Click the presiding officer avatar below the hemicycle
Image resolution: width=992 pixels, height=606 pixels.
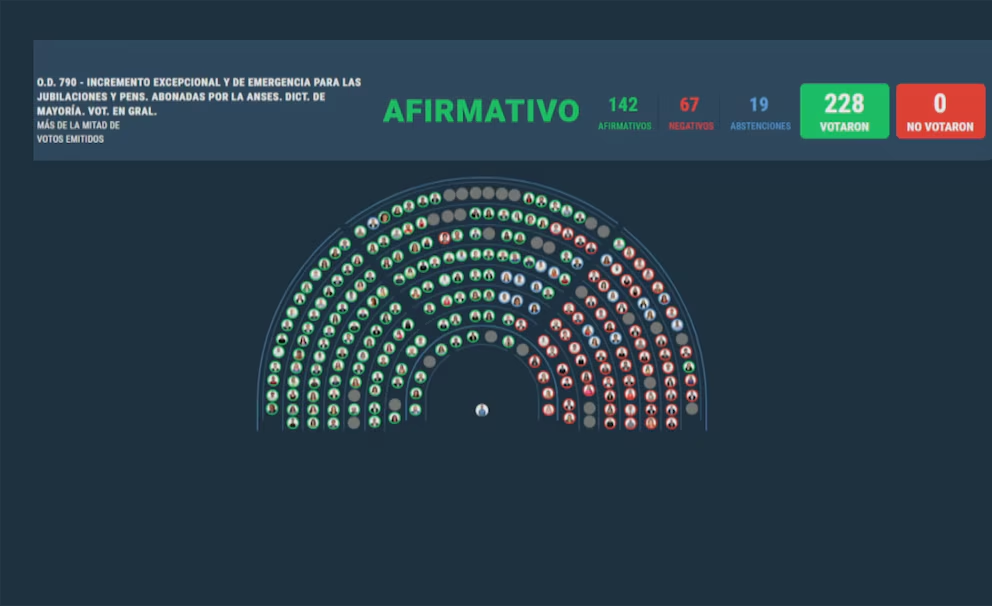(482, 410)
